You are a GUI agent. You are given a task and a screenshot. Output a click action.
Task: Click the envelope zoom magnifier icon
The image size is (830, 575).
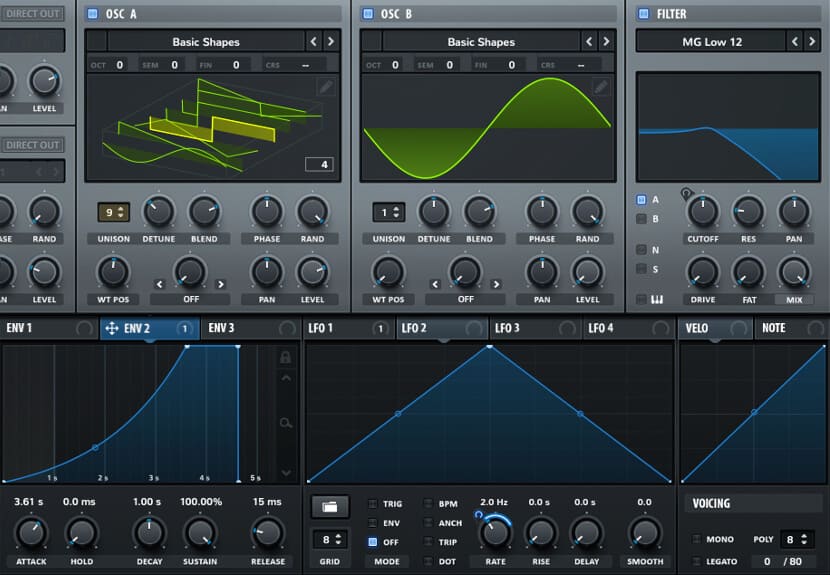286,423
